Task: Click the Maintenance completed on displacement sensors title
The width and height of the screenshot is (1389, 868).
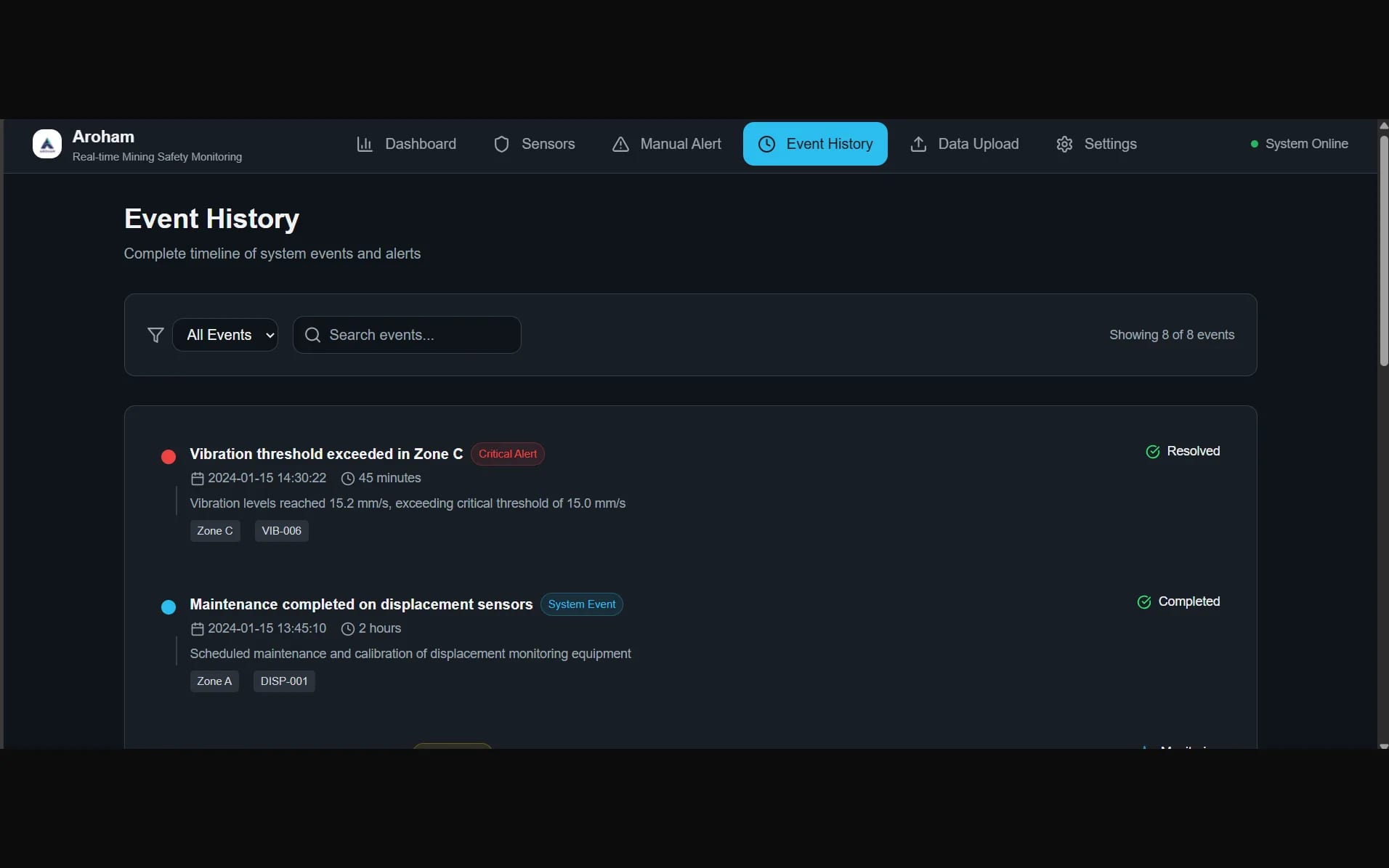Action: pos(361,604)
